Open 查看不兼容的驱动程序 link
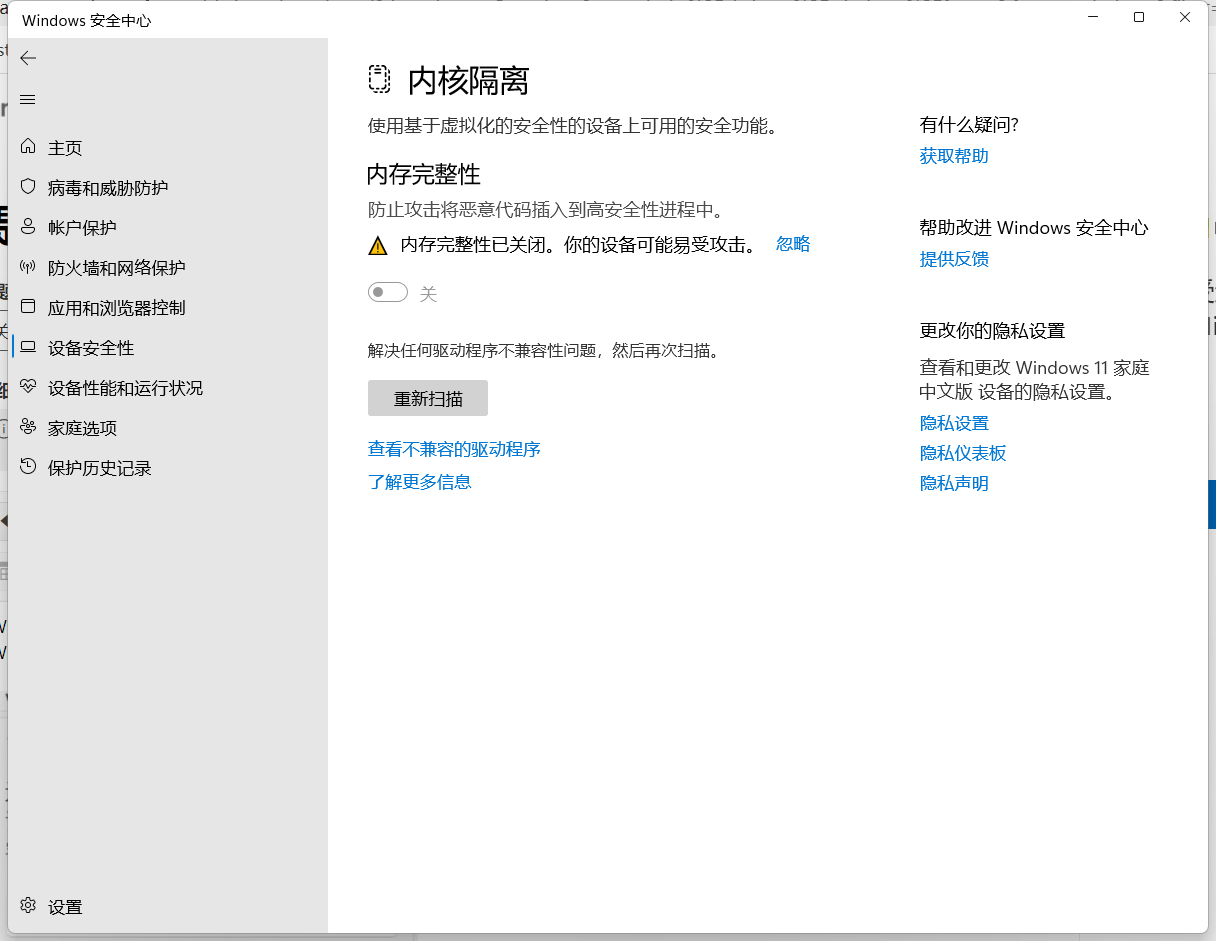 pos(454,450)
